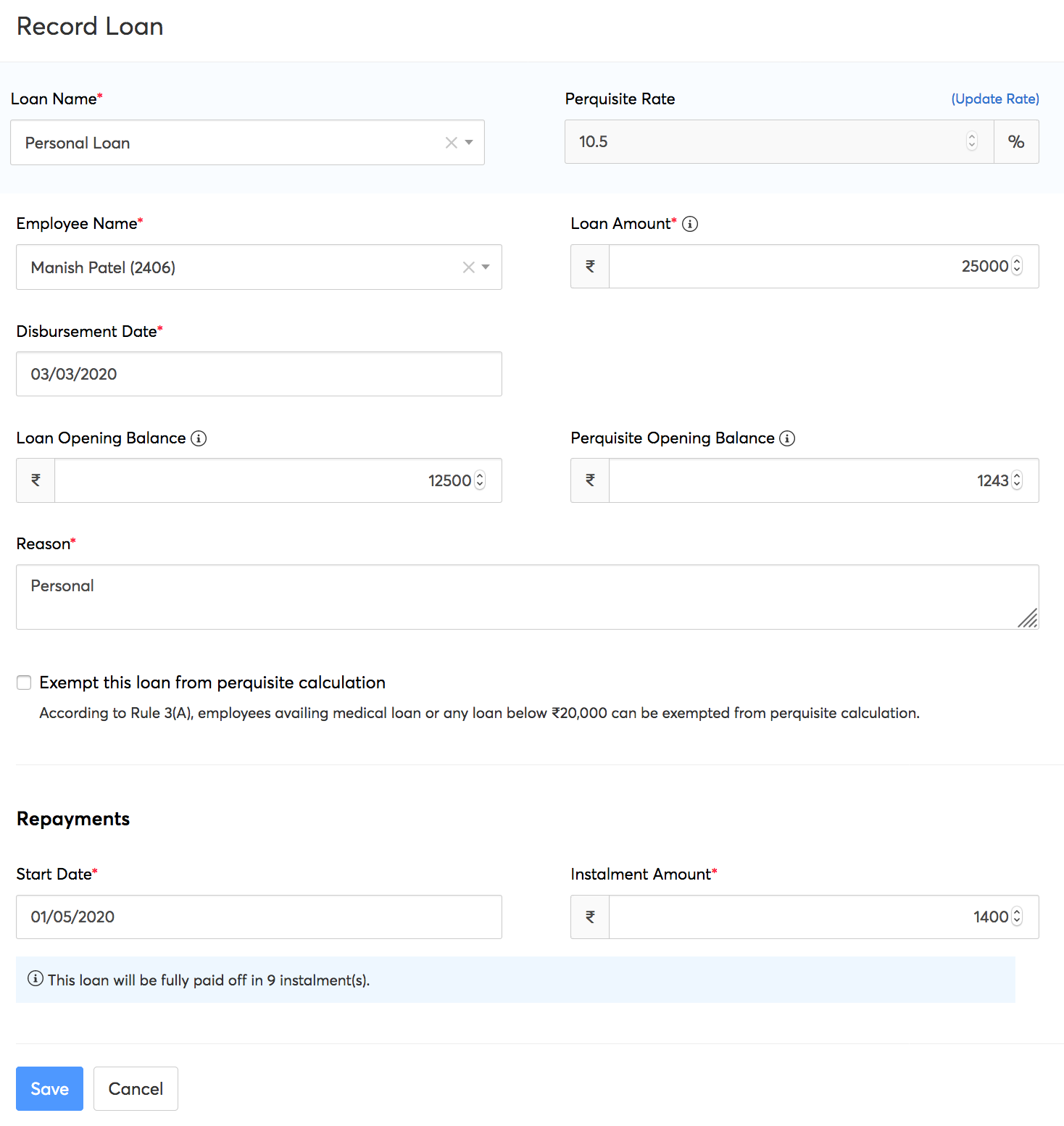Increment the Perquisite Rate with the up arrow
Image resolution: width=1064 pixels, height=1126 pixels.
pyautogui.click(x=972, y=138)
